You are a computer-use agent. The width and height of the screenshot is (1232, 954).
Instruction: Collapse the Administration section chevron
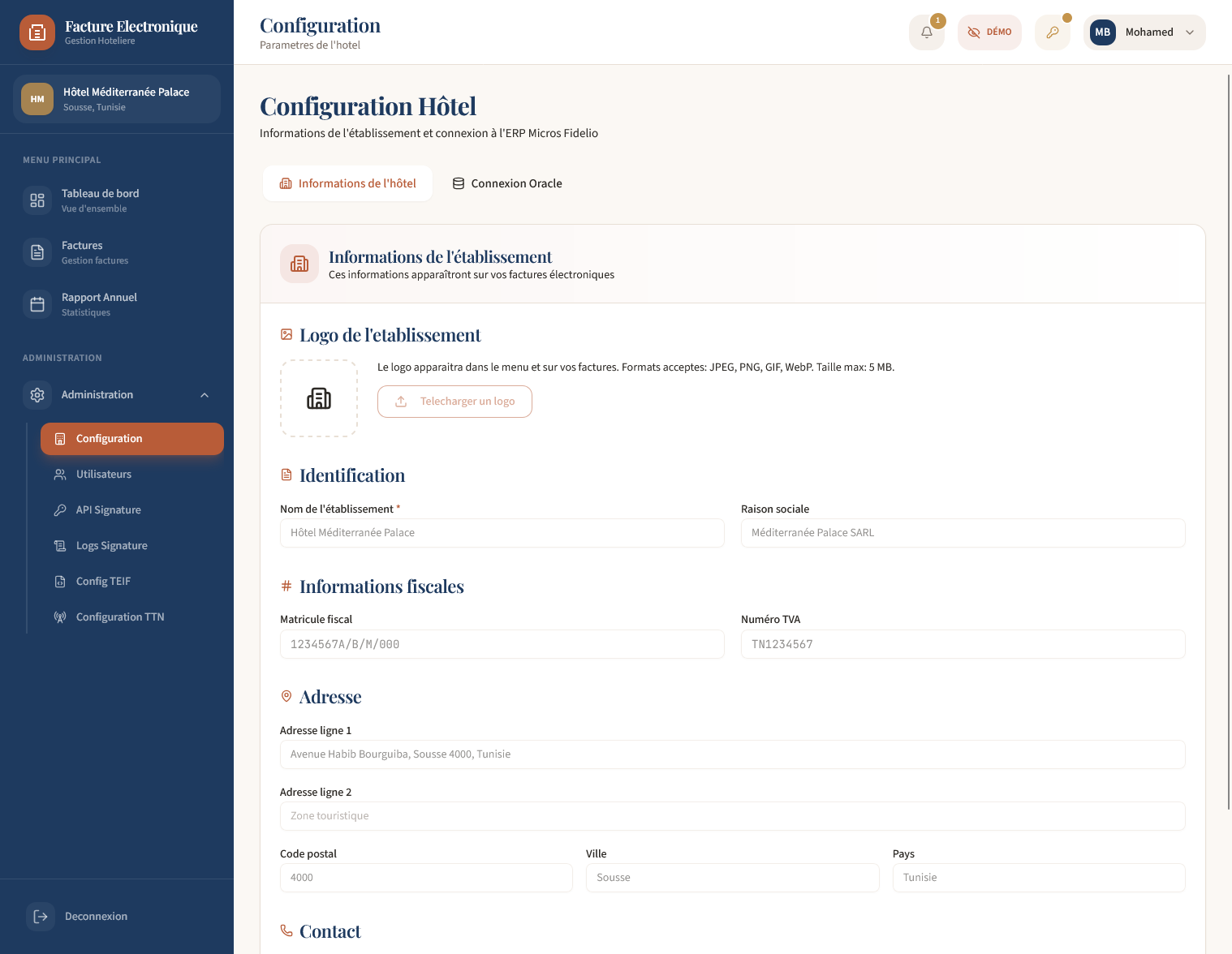tap(205, 394)
